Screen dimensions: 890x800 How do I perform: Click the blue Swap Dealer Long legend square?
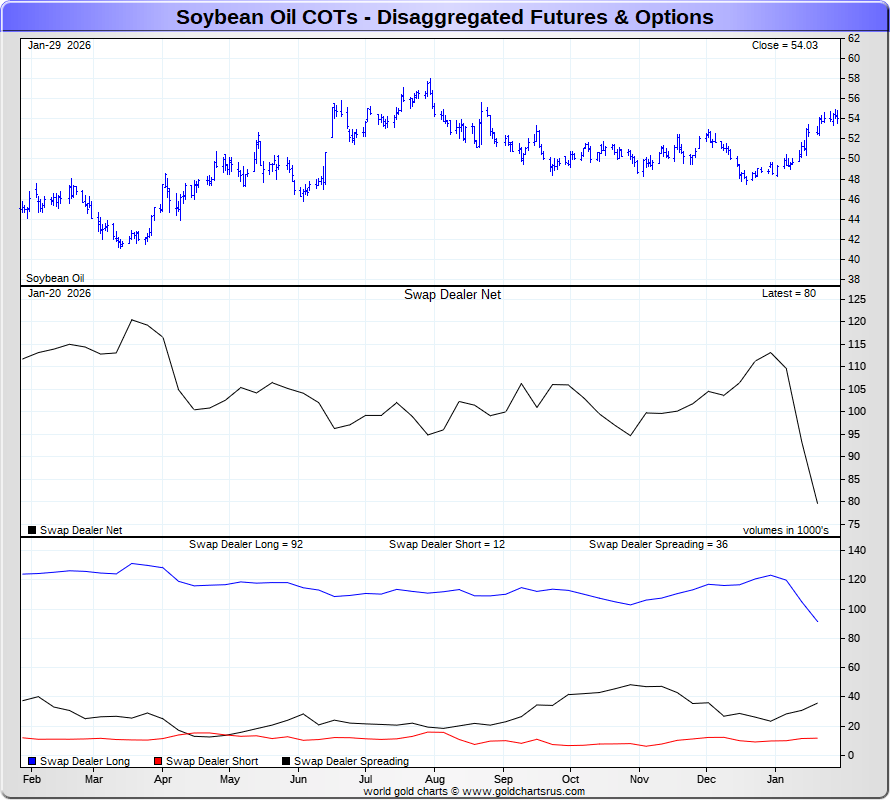32,762
